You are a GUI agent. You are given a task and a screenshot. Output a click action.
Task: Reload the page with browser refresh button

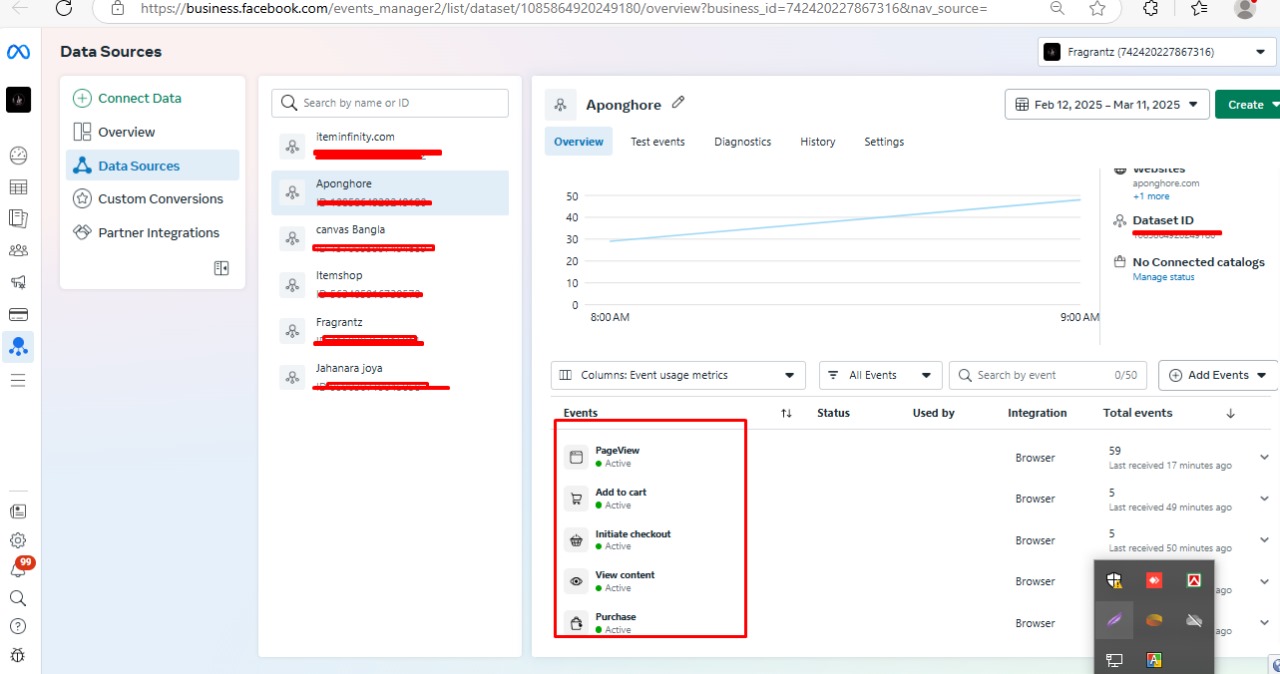click(64, 8)
